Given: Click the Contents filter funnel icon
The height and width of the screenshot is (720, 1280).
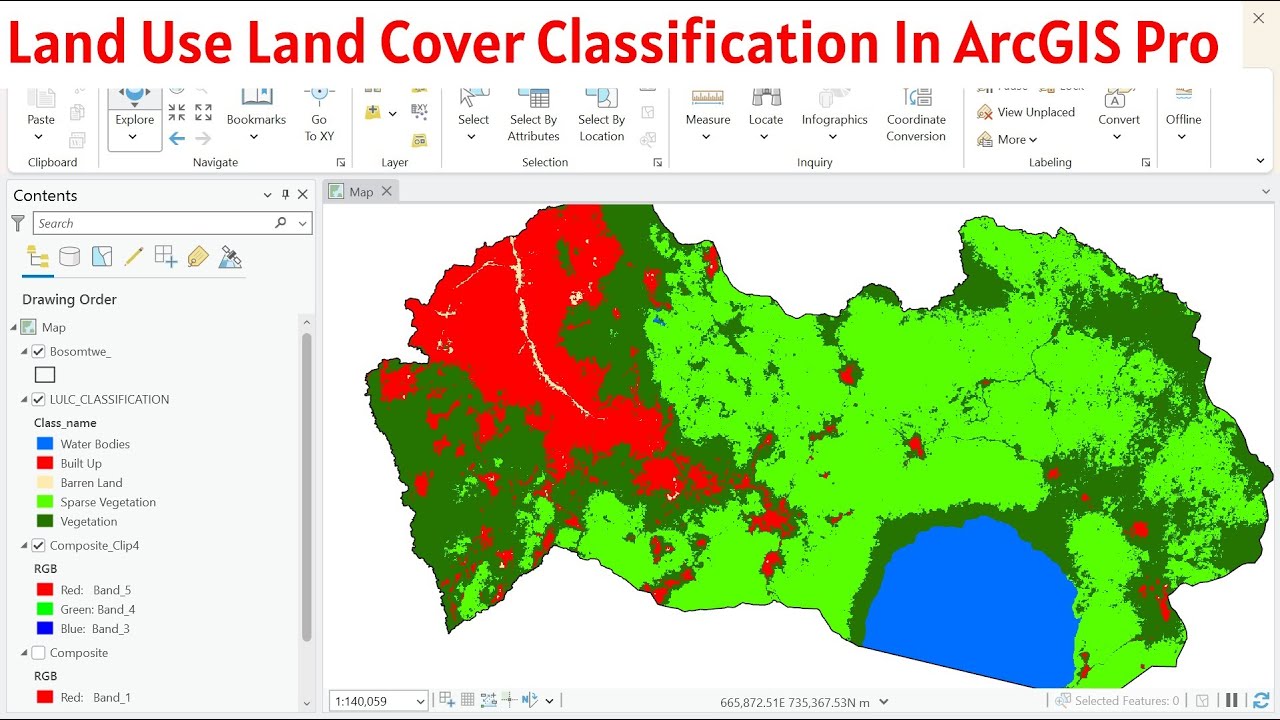Looking at the screenshot, I should [17, 223].
